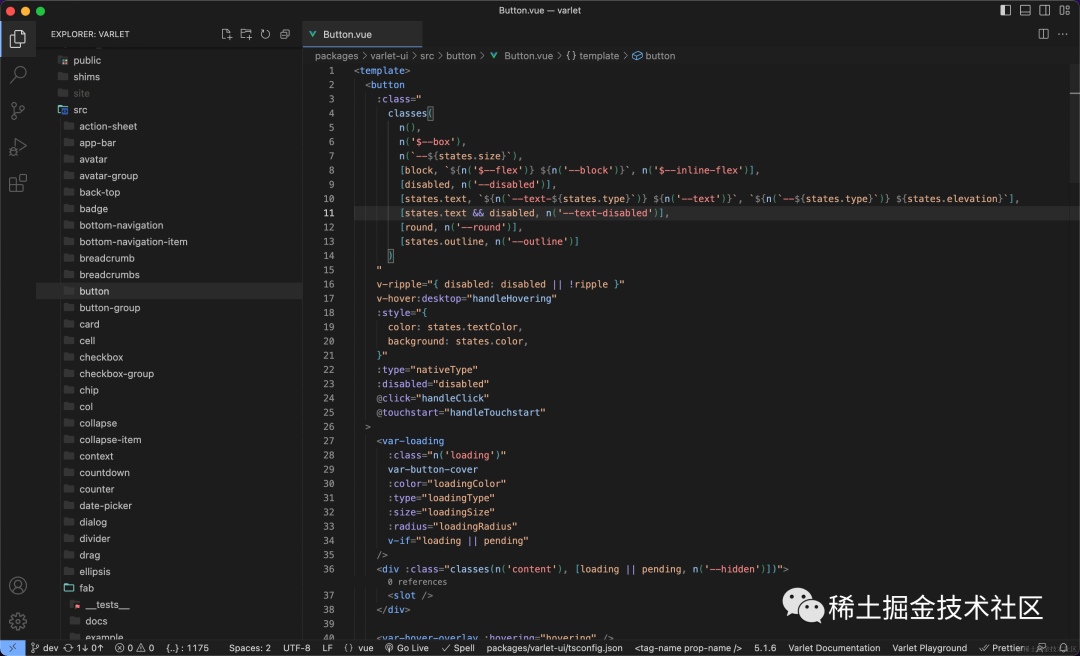This screenshot has height=656, width=1080.
Task: Open the editor More Actions menu
Action: [1063, 34]
